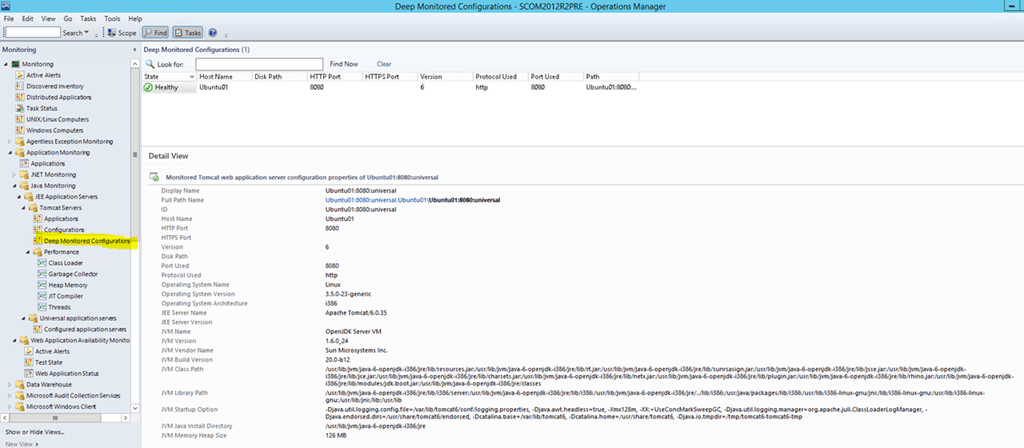1024x448 pixels.
Task: Collapse the Performance folder
Action: [x=29, y=251]
